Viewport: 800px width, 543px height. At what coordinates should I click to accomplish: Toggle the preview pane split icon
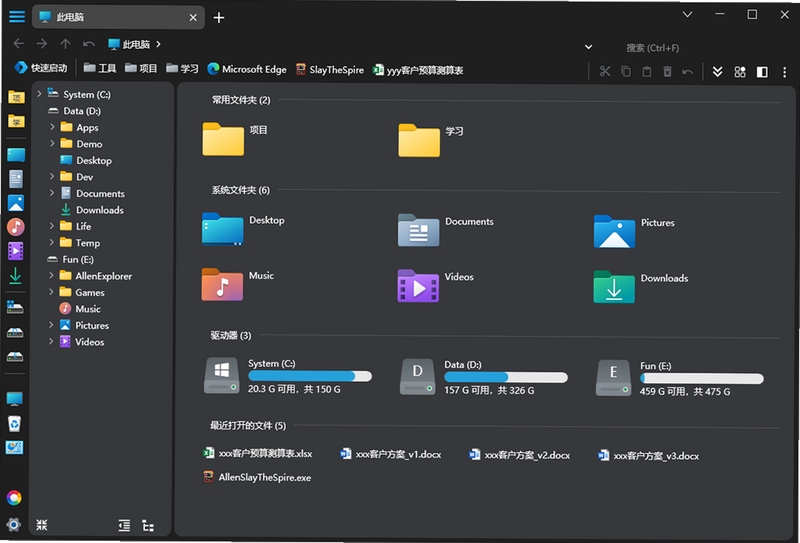[762, 72]
